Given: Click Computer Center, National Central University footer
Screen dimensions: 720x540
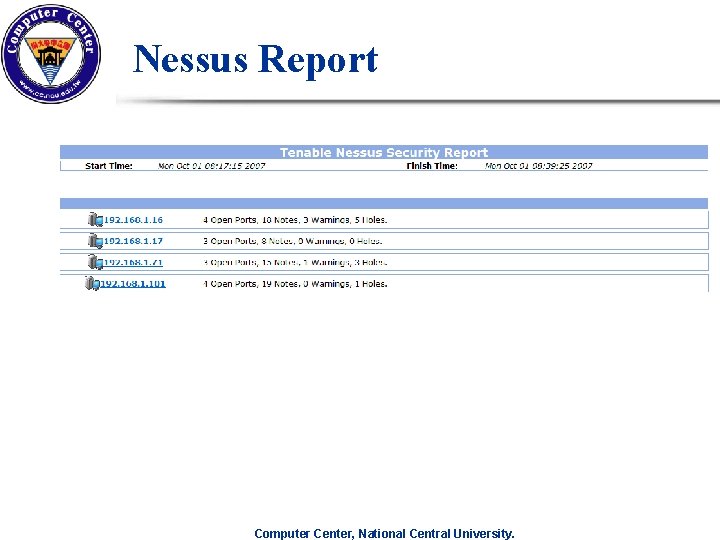Looking at the screenshot, I should (384, 533).
